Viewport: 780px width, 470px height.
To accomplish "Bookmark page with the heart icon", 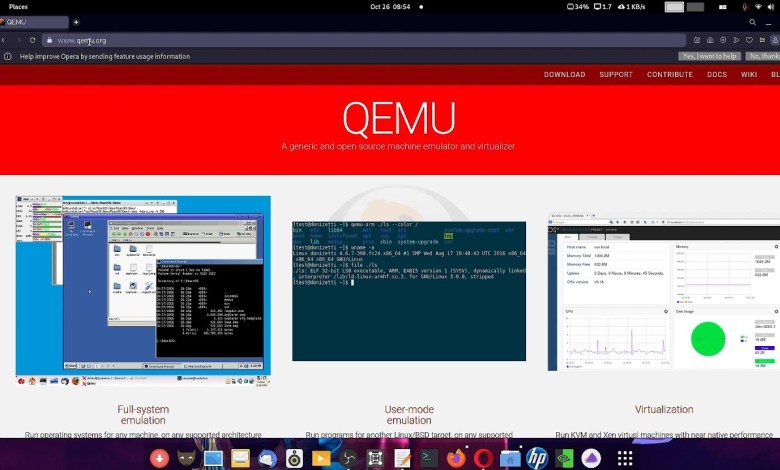I will tap(749, 40).
